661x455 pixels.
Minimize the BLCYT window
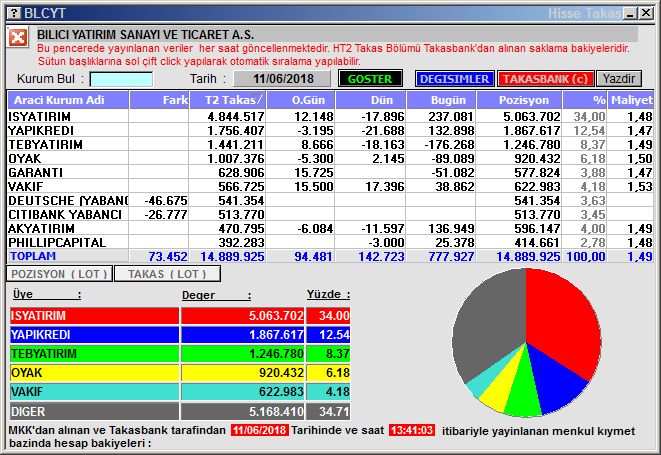coord(631,13)
